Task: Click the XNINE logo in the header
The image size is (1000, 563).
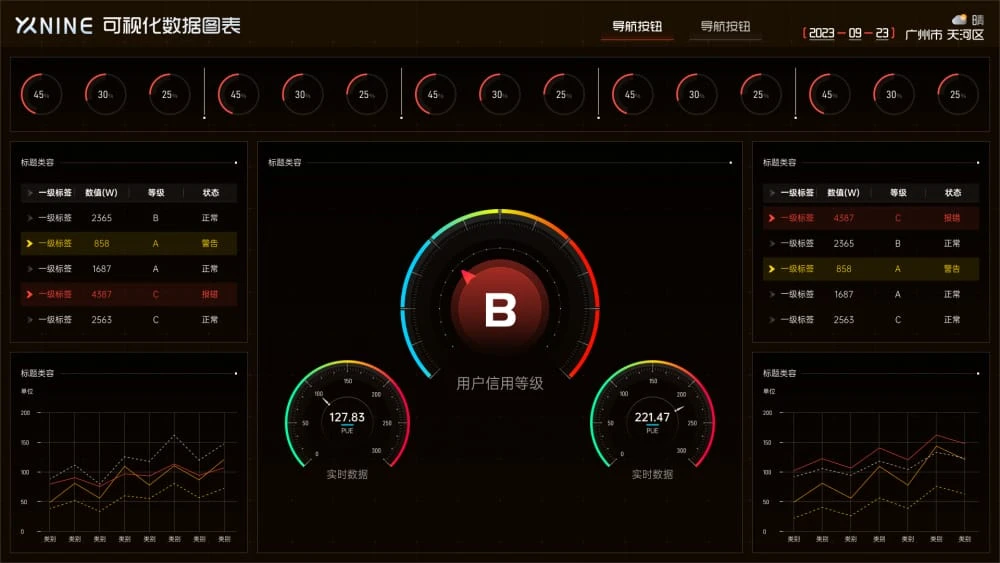Action: (x=54, y=26)
